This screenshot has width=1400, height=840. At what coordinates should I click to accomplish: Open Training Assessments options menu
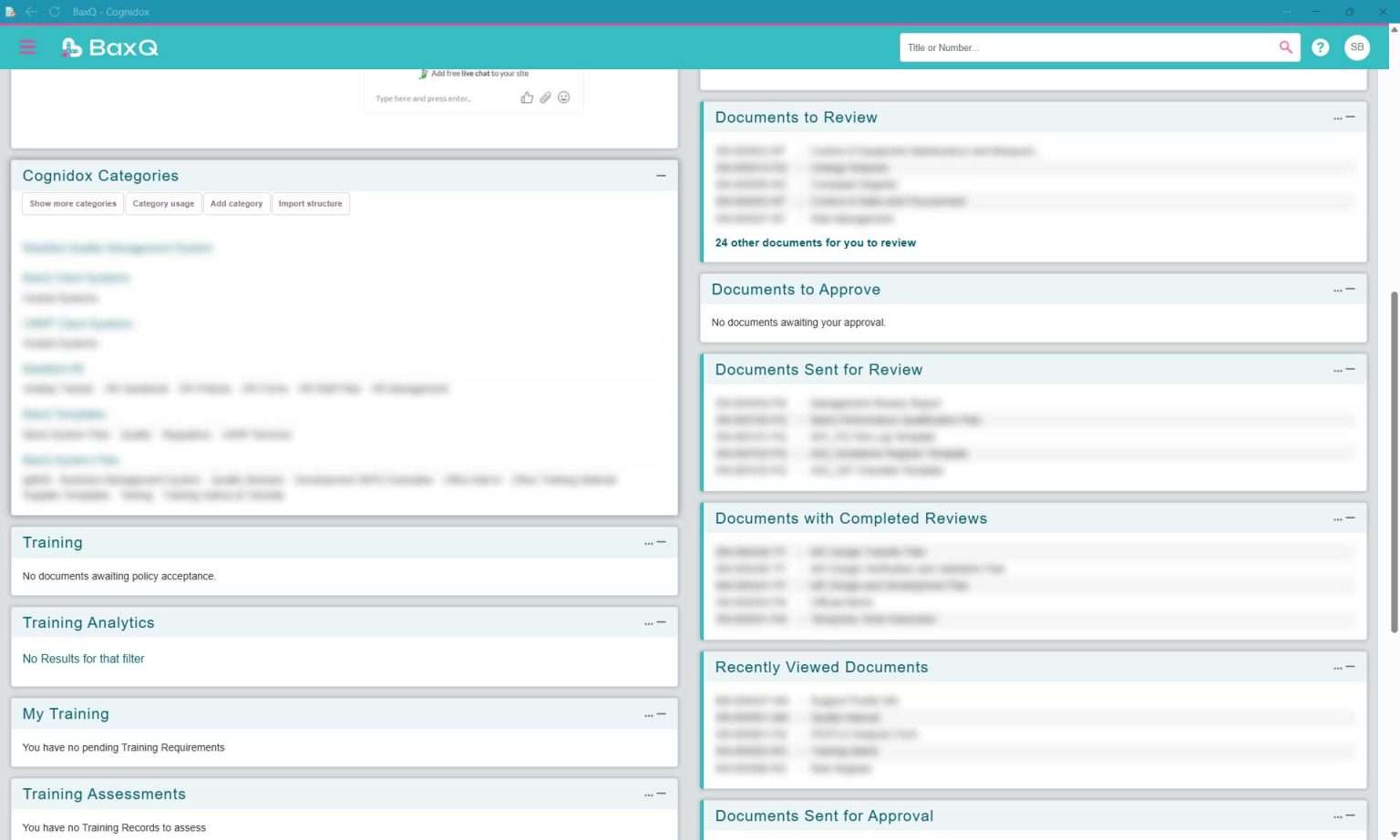click(648, 795)
